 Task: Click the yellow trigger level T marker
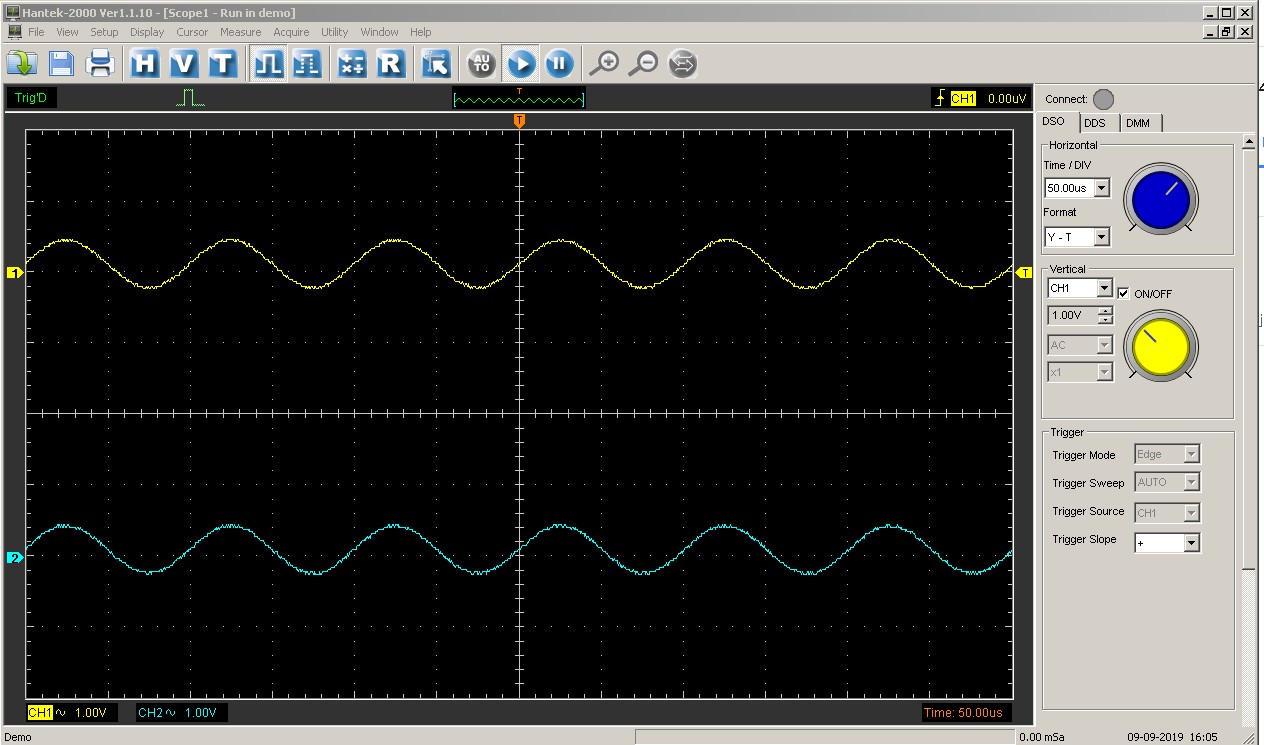[x=1024, y=272]
